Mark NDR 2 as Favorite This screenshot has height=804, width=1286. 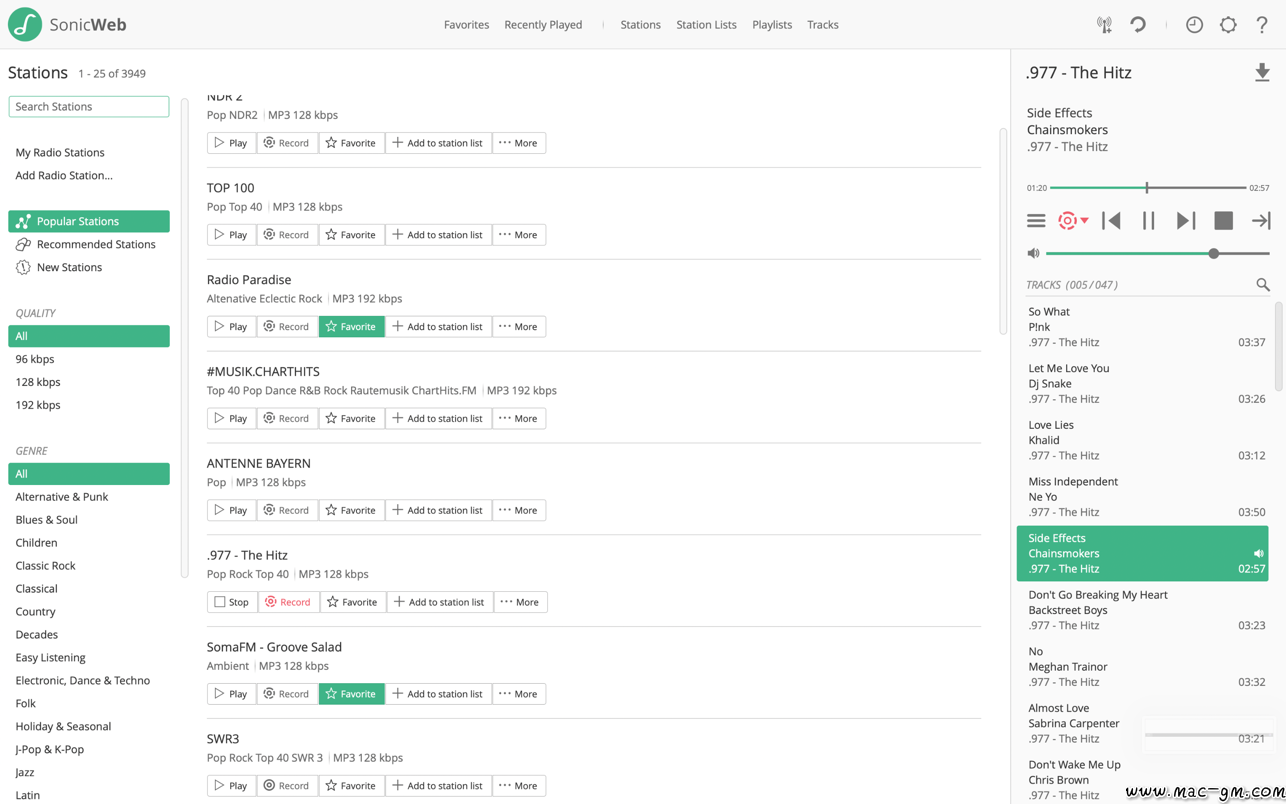pyautogui.click(x=351, y=143)
